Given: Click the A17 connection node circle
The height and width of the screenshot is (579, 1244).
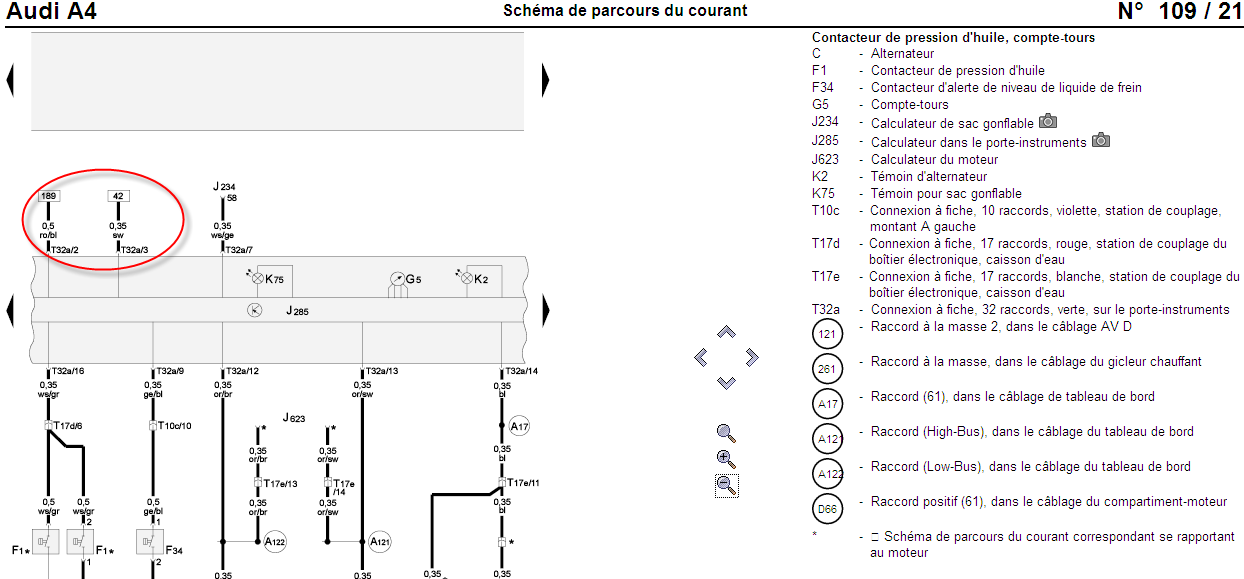Looking at the screenshot, I should click(519, 427).
